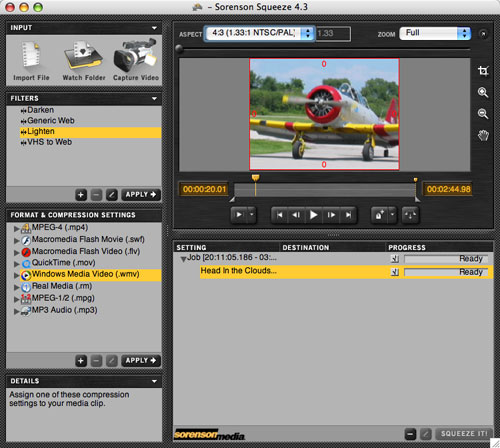Viewport: 500px width, 448px height.
Task: Edit job with pencil near Squeeze It
Action: pos(426,434)
